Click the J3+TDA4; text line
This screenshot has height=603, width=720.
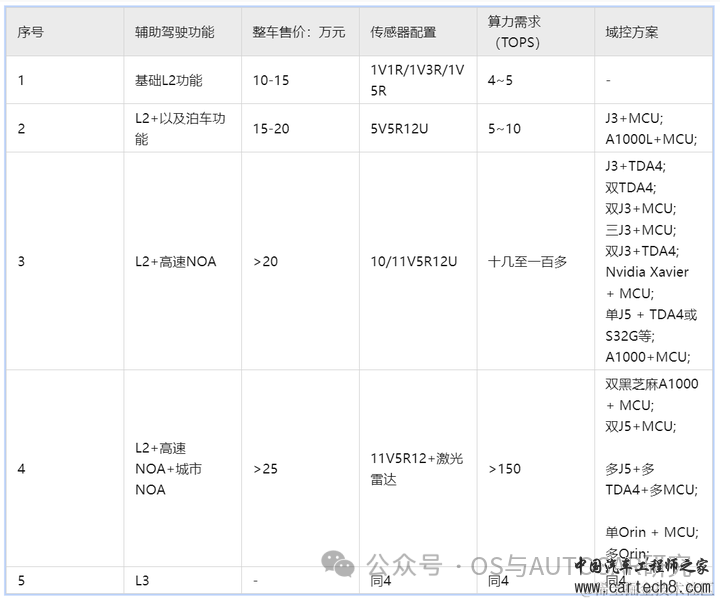[636, 166]
